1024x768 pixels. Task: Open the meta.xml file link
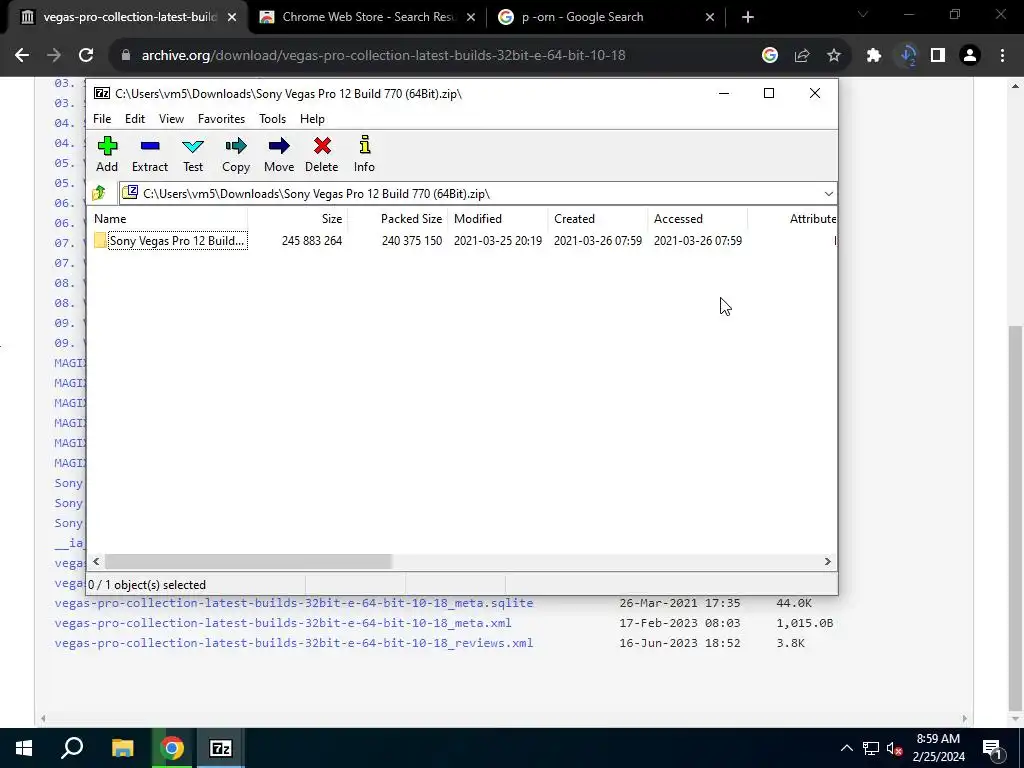click(x=283, y=623)
